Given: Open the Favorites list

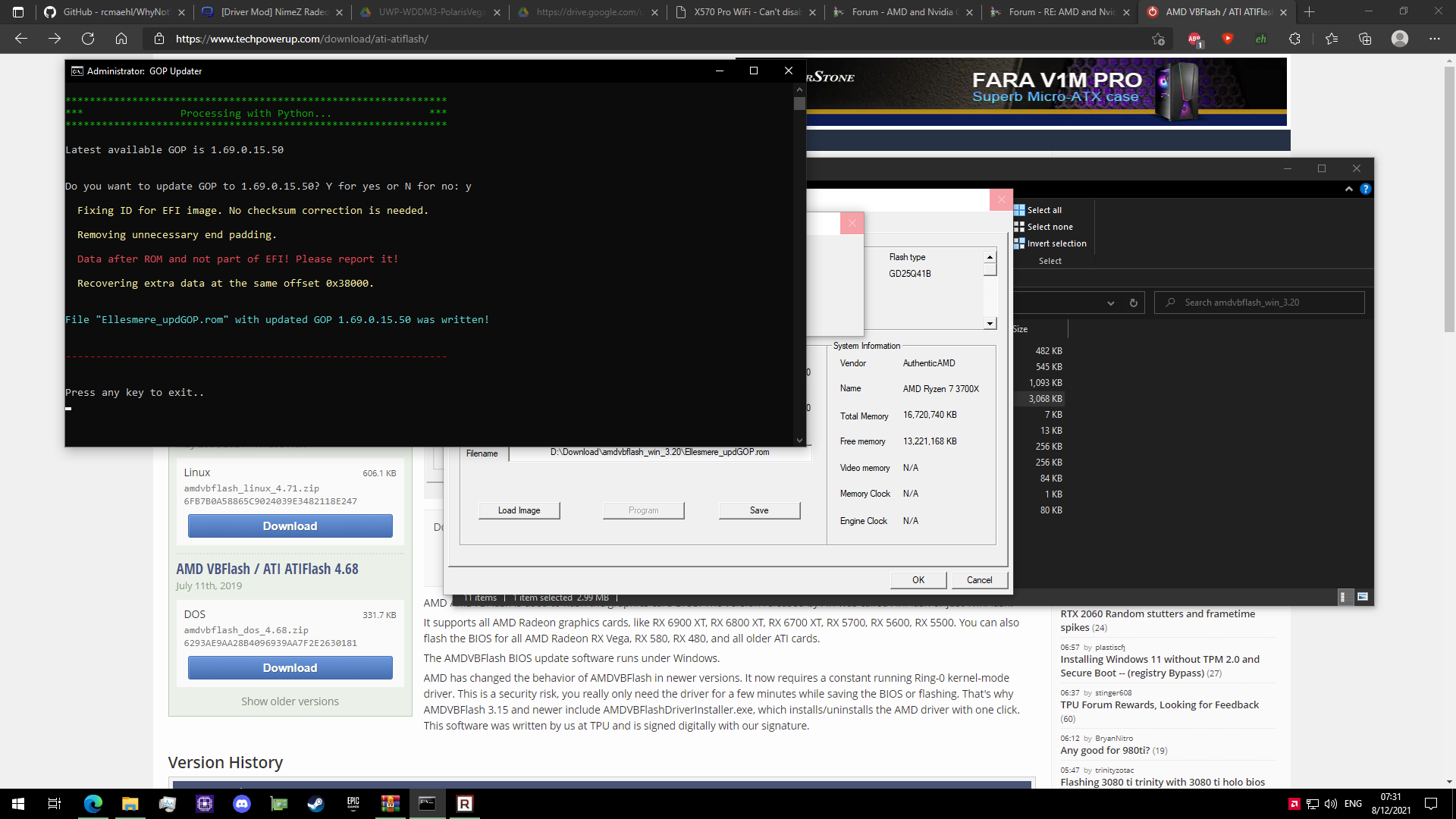Looking at the screenshot, I should pos(1332,39).
